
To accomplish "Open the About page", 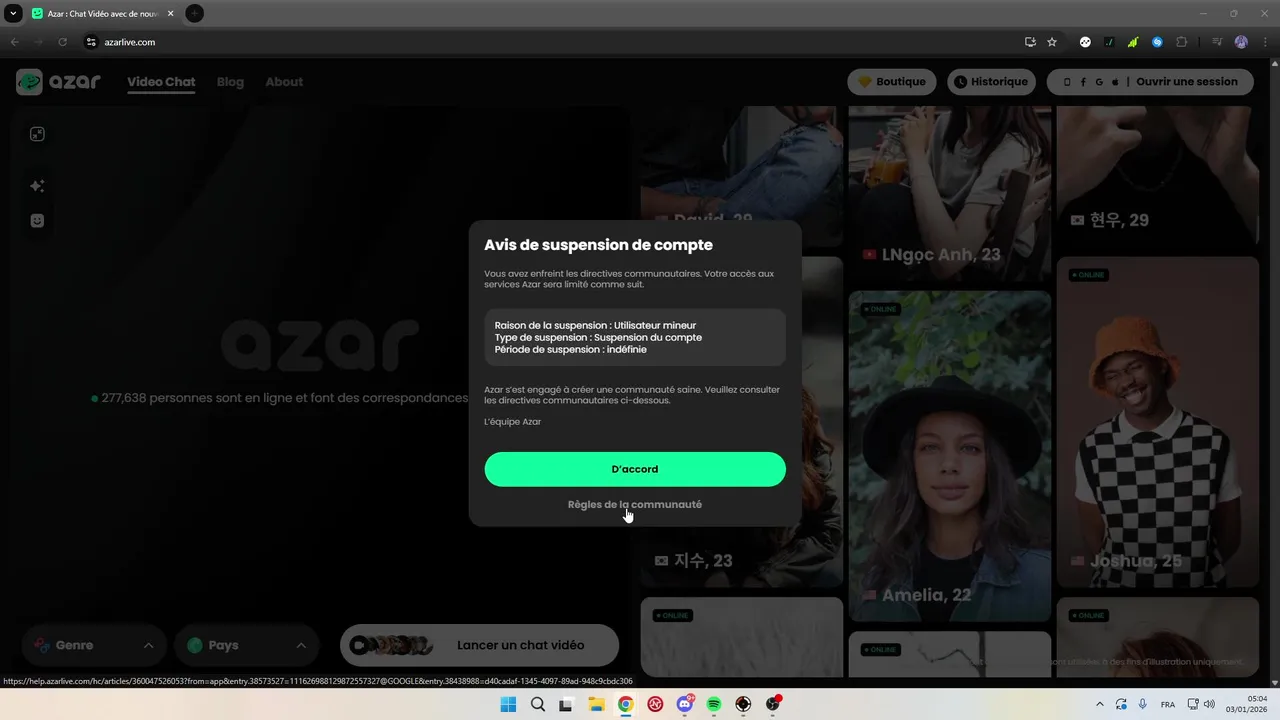I will (x=284, y=82).
